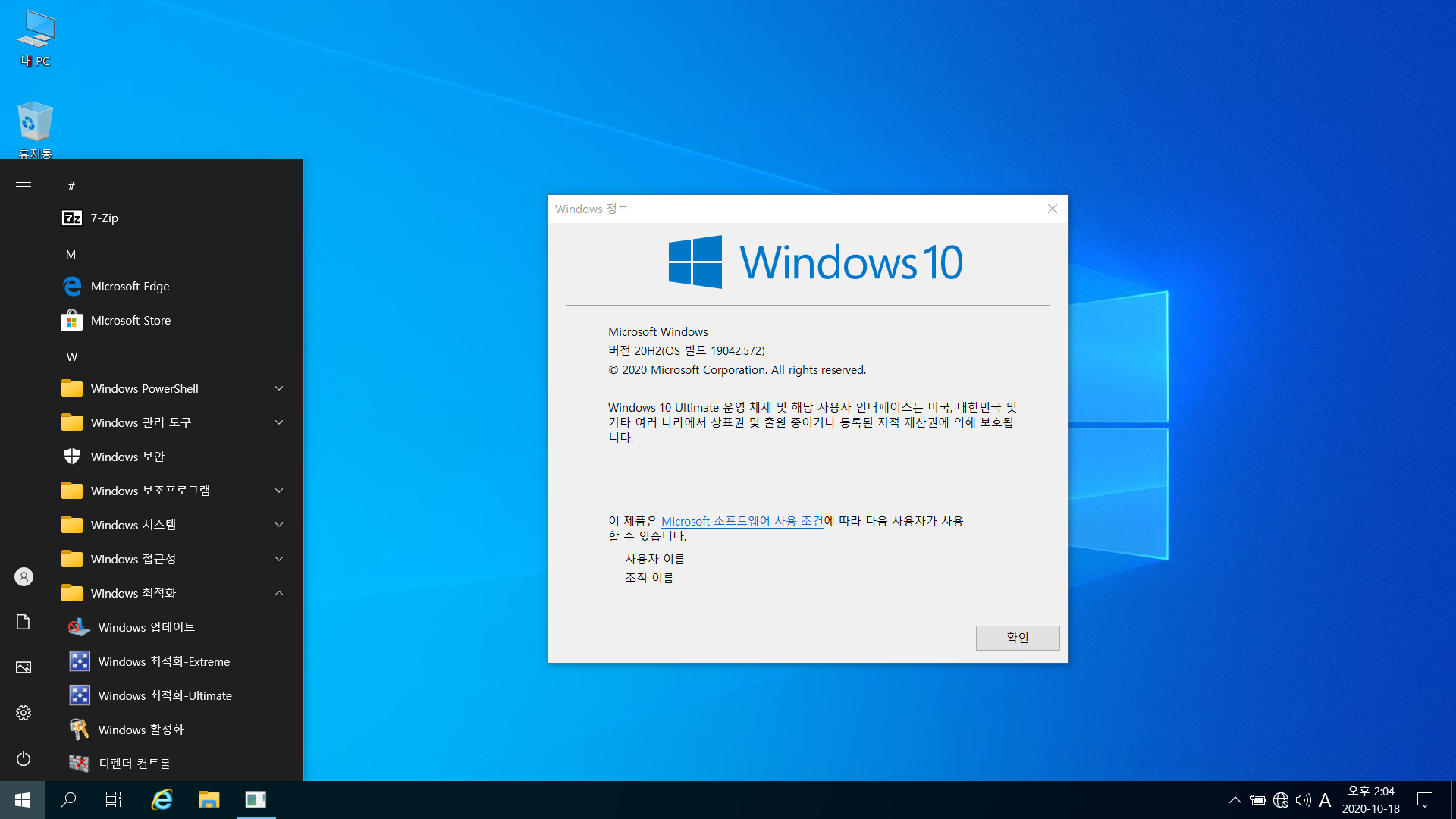
Task: Expand Windows 관리 도구 folder
Action: pyautogui.click(x=174, y=423)
